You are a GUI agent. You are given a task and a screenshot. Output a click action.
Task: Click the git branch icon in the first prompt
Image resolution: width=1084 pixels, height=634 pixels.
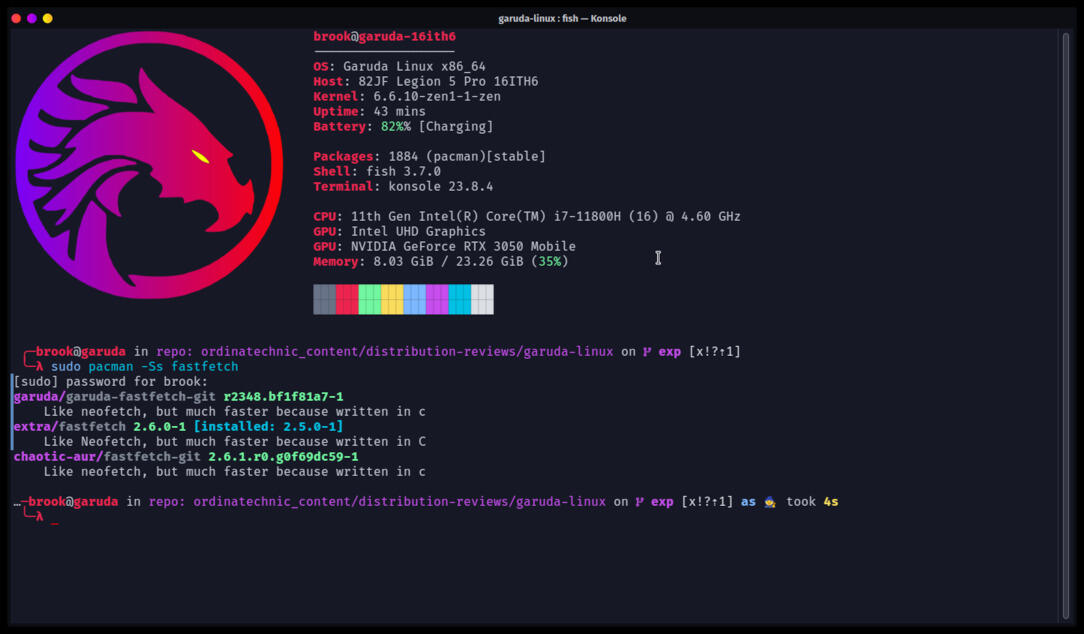point(647,352)
